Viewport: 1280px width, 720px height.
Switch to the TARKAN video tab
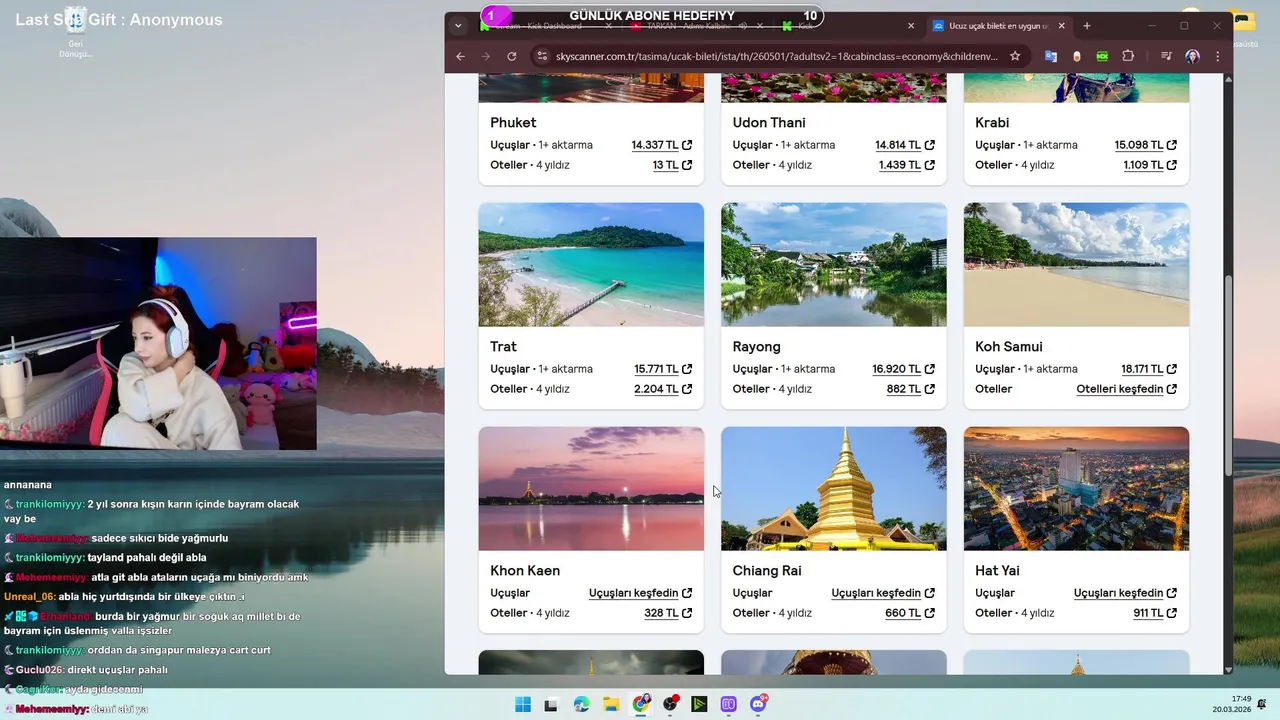(x=697, y=26)
